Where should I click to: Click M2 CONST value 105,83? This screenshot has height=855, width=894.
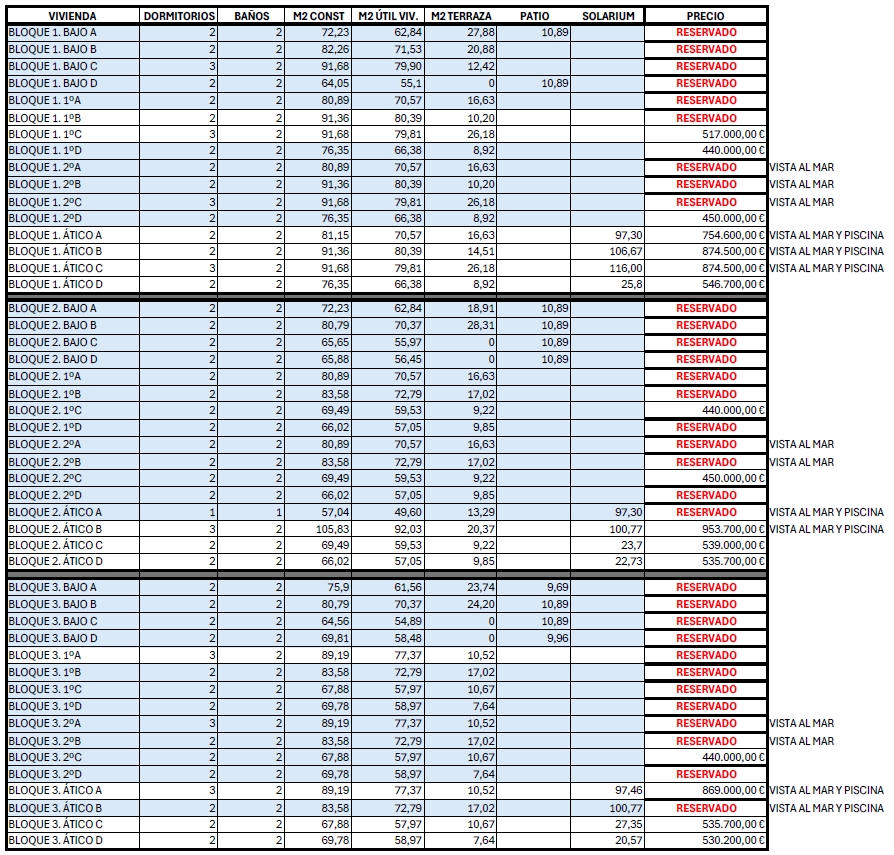pos(318,529)
